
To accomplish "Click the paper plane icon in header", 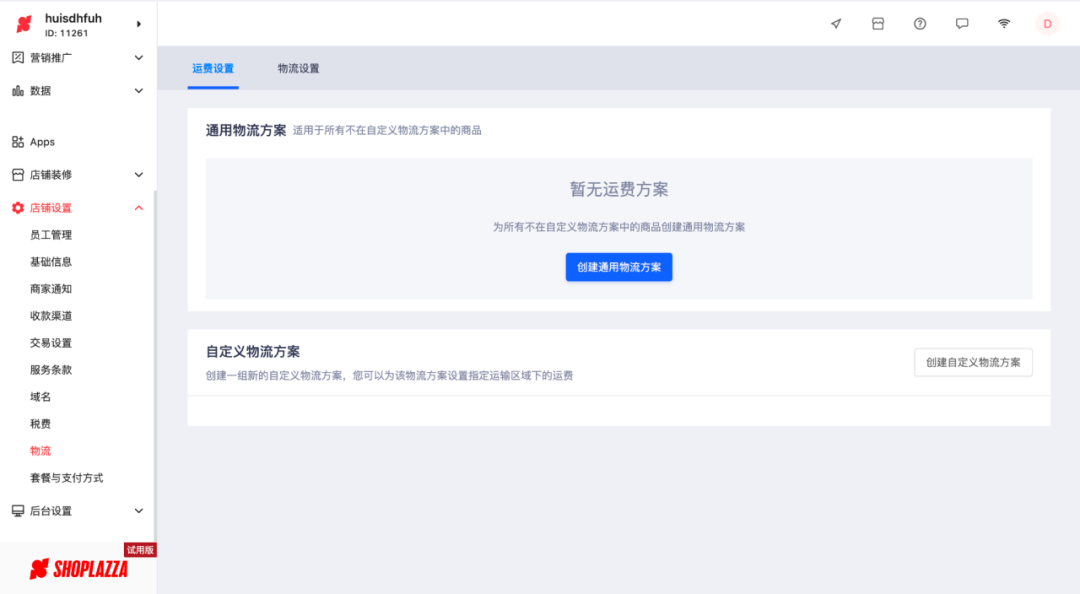I will coord(836,24).
